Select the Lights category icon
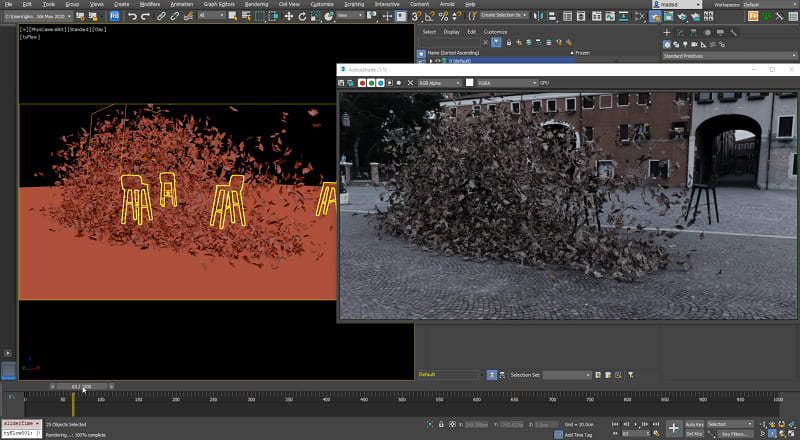Screen dimensions: 800x440 pyautogui.click(x=685, y=44)
